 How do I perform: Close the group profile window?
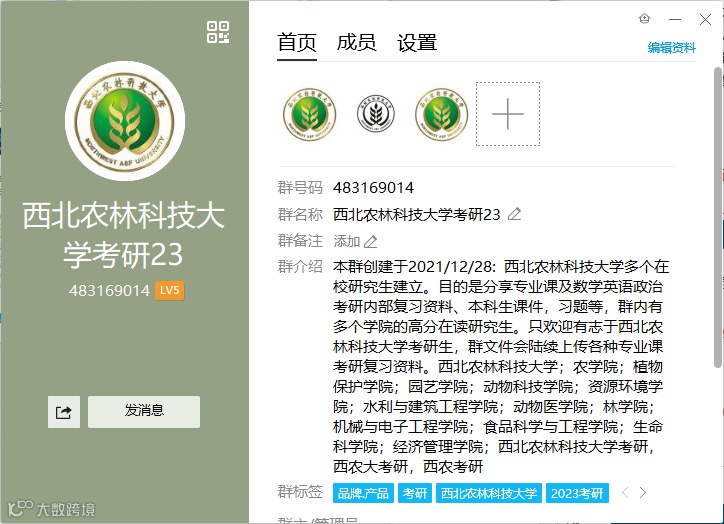point(705,19)
